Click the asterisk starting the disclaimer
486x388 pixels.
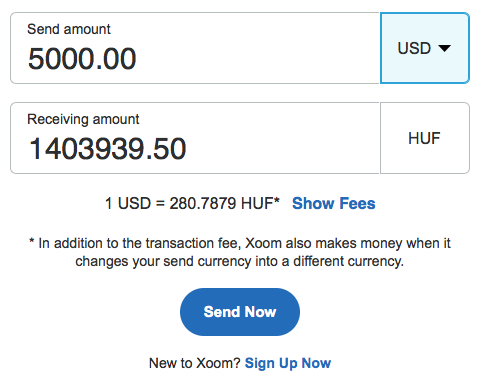(x=32, y=241)
